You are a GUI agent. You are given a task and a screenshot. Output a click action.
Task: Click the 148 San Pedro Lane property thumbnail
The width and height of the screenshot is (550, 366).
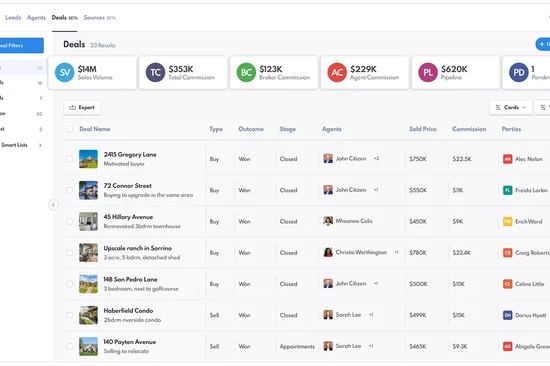[88, 284]
